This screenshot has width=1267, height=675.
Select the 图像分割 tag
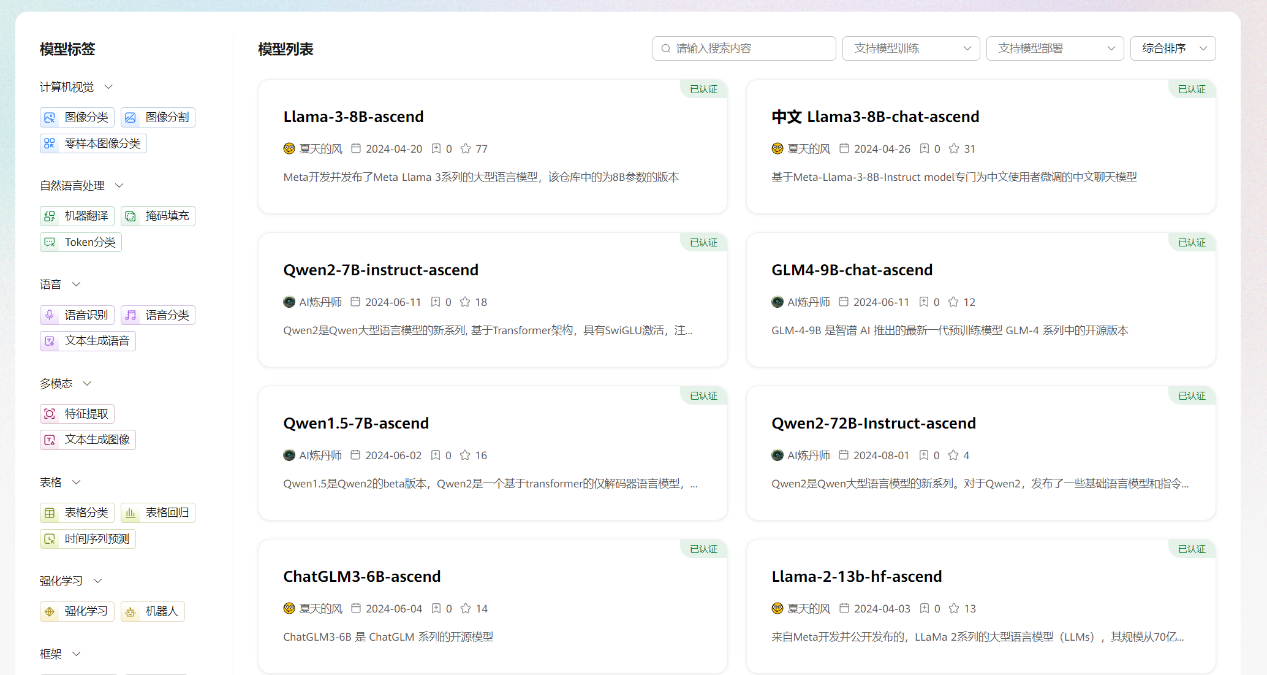158,117
